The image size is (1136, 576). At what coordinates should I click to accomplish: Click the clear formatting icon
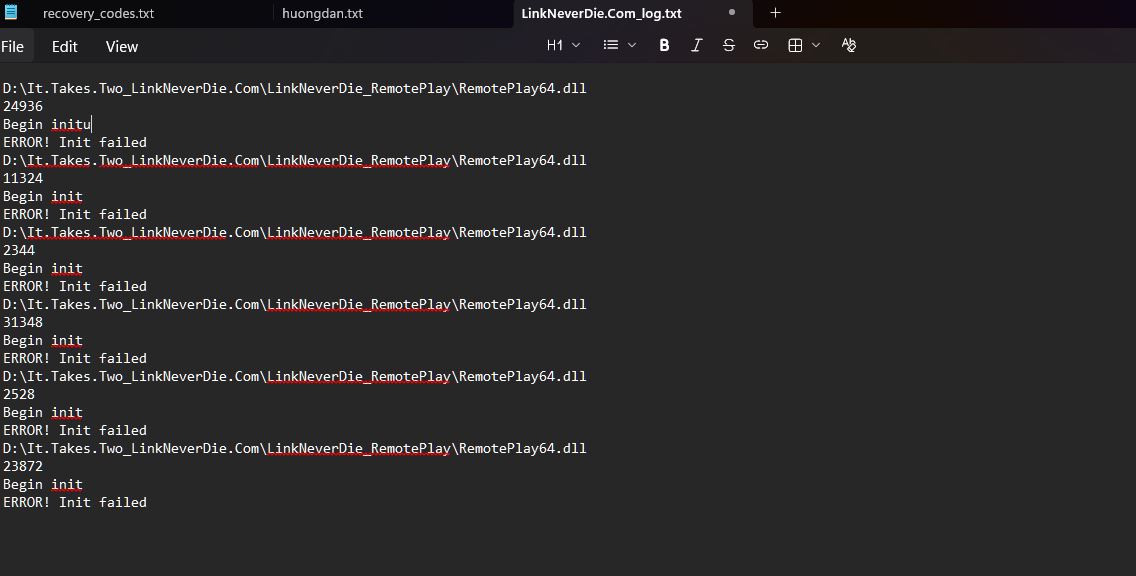[848, 45]
